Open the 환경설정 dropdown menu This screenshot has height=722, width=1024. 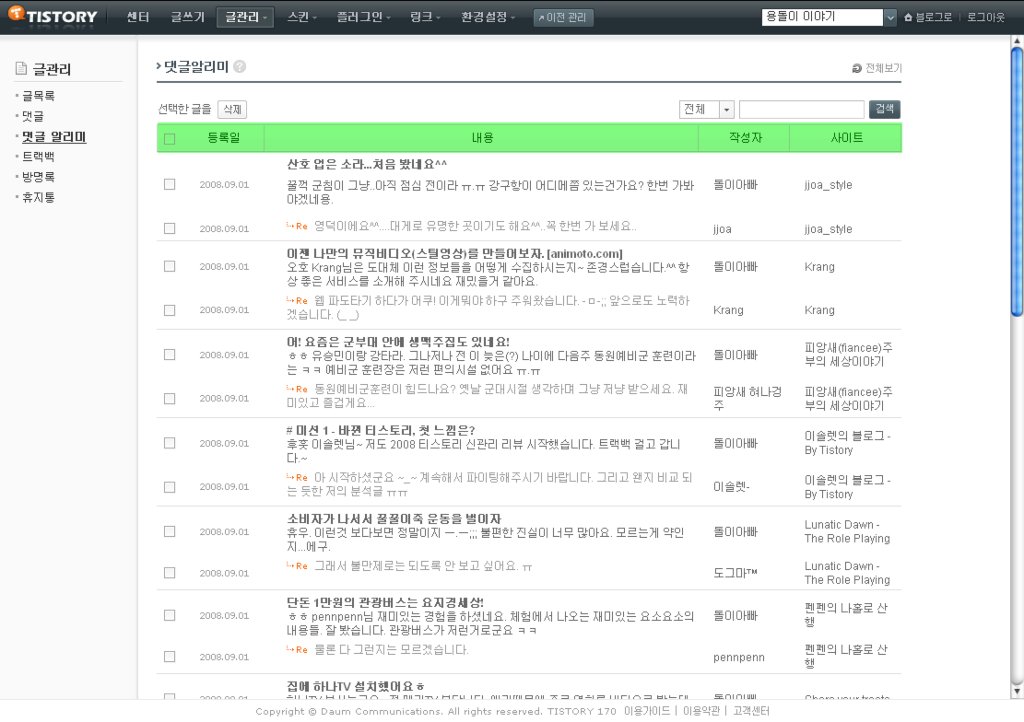click(x=487, y=17)
